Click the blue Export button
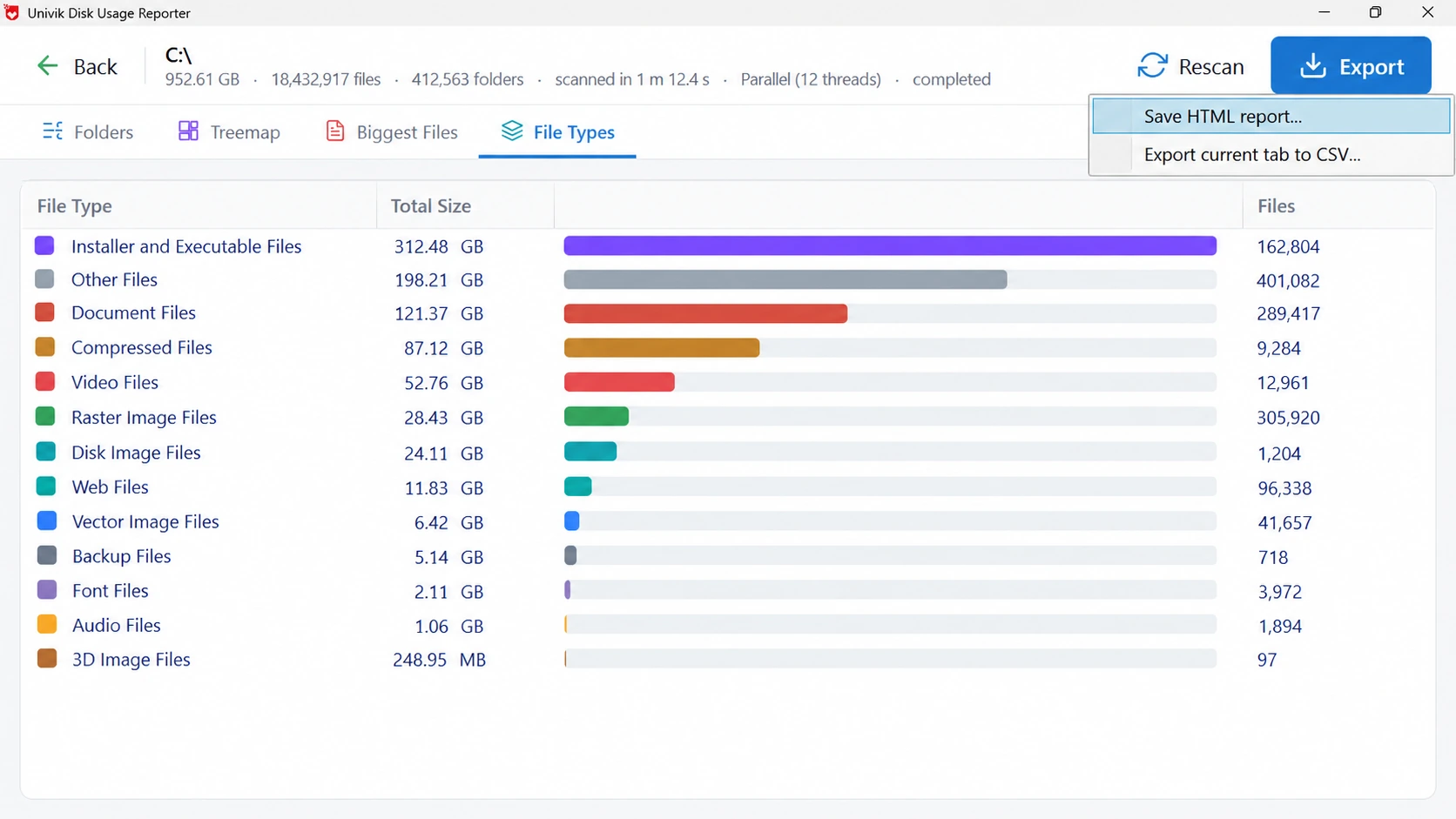Image resolution: width=1456 pixels, height=819 pixels. point(1351,65)
